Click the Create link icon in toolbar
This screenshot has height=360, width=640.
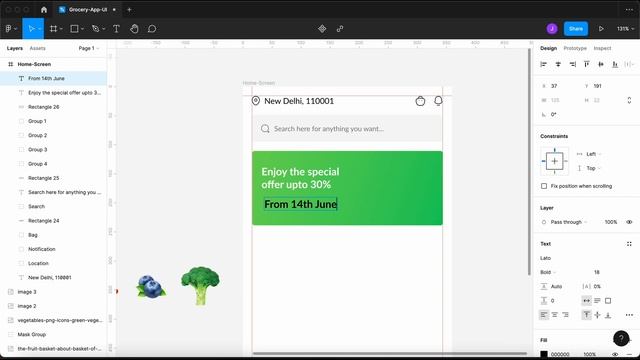(x=340, y=29)
